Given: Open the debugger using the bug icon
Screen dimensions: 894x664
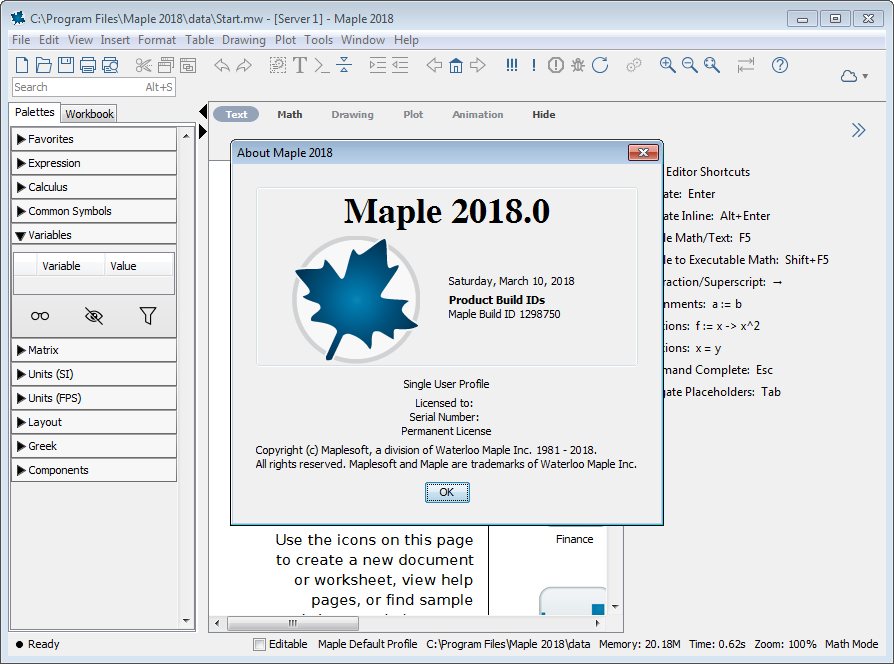Looking at the screenshot, I should [578, 65].
